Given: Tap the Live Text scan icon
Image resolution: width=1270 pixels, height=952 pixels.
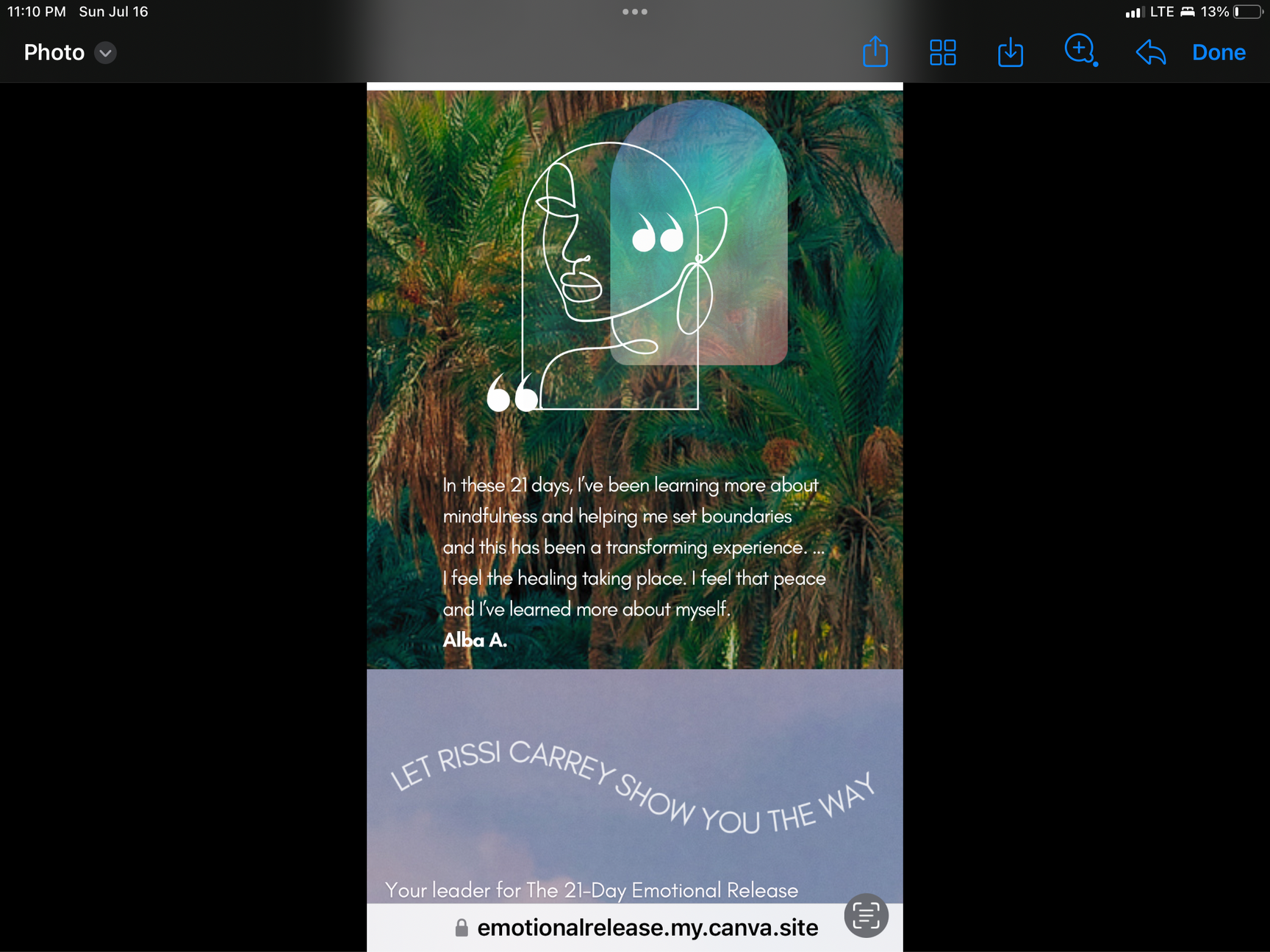Looking at the screenshot, I should [866, 915].
